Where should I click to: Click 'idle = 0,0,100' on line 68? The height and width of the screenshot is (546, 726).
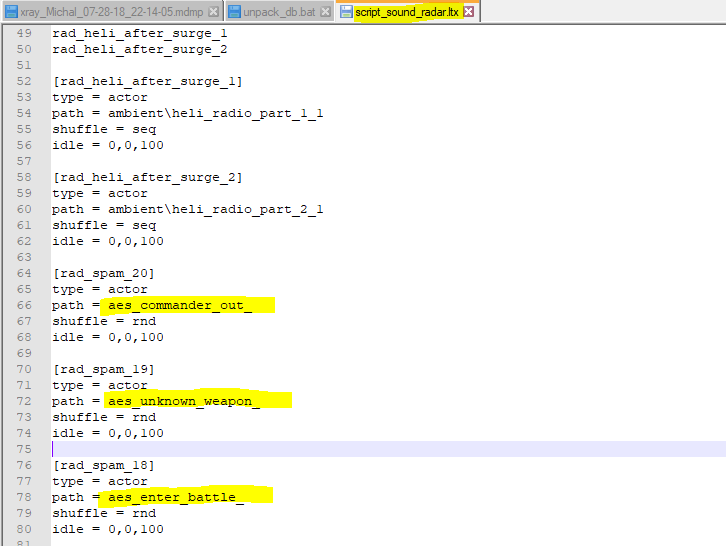[108, 338]
